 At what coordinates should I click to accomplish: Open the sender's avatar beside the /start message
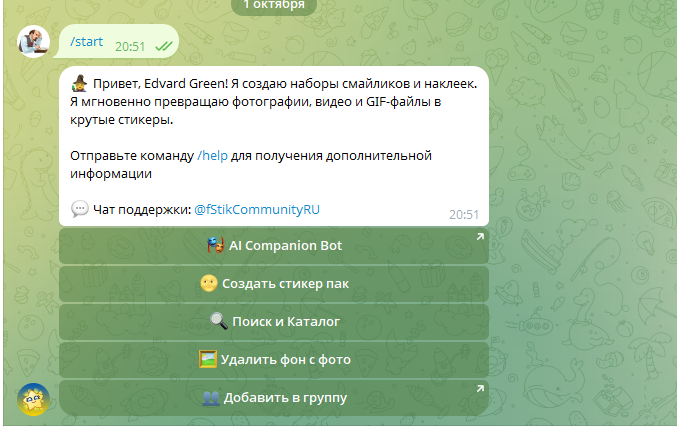[34, 40]
